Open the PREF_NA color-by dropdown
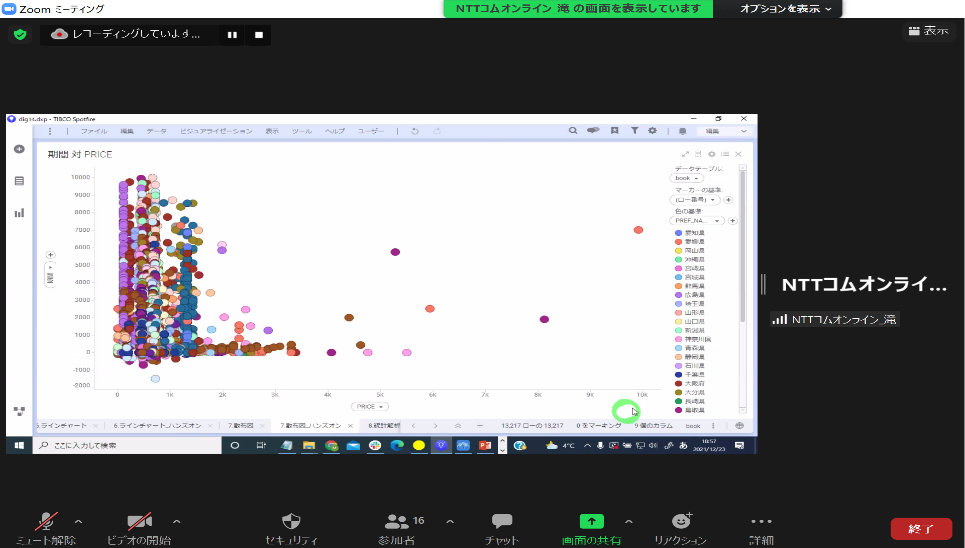The width and height of the screenshot is (965, 548). (x=697, y=220)
